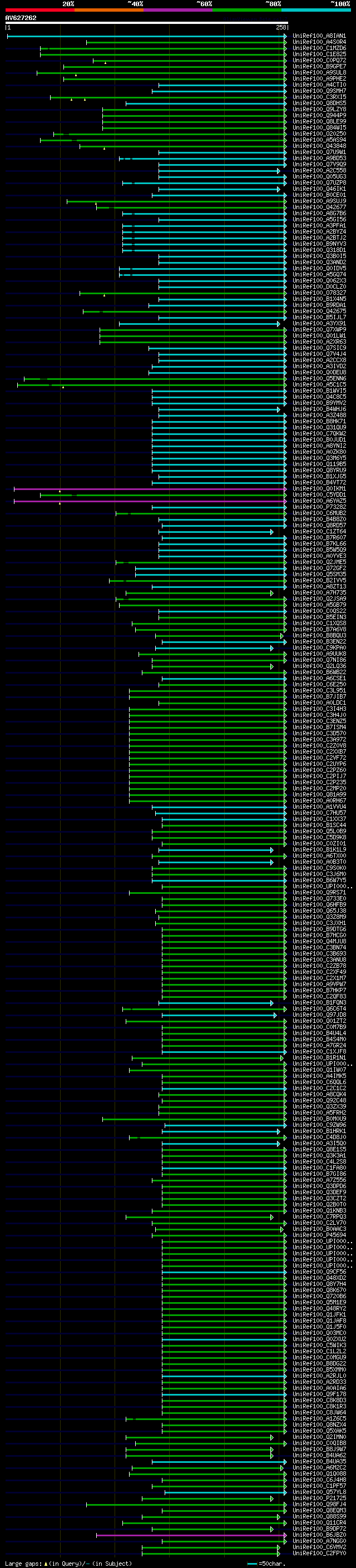Select the UniRef100_Q5ENN6 label
This screenshot has height=1568, width=356.
(319, 379)
